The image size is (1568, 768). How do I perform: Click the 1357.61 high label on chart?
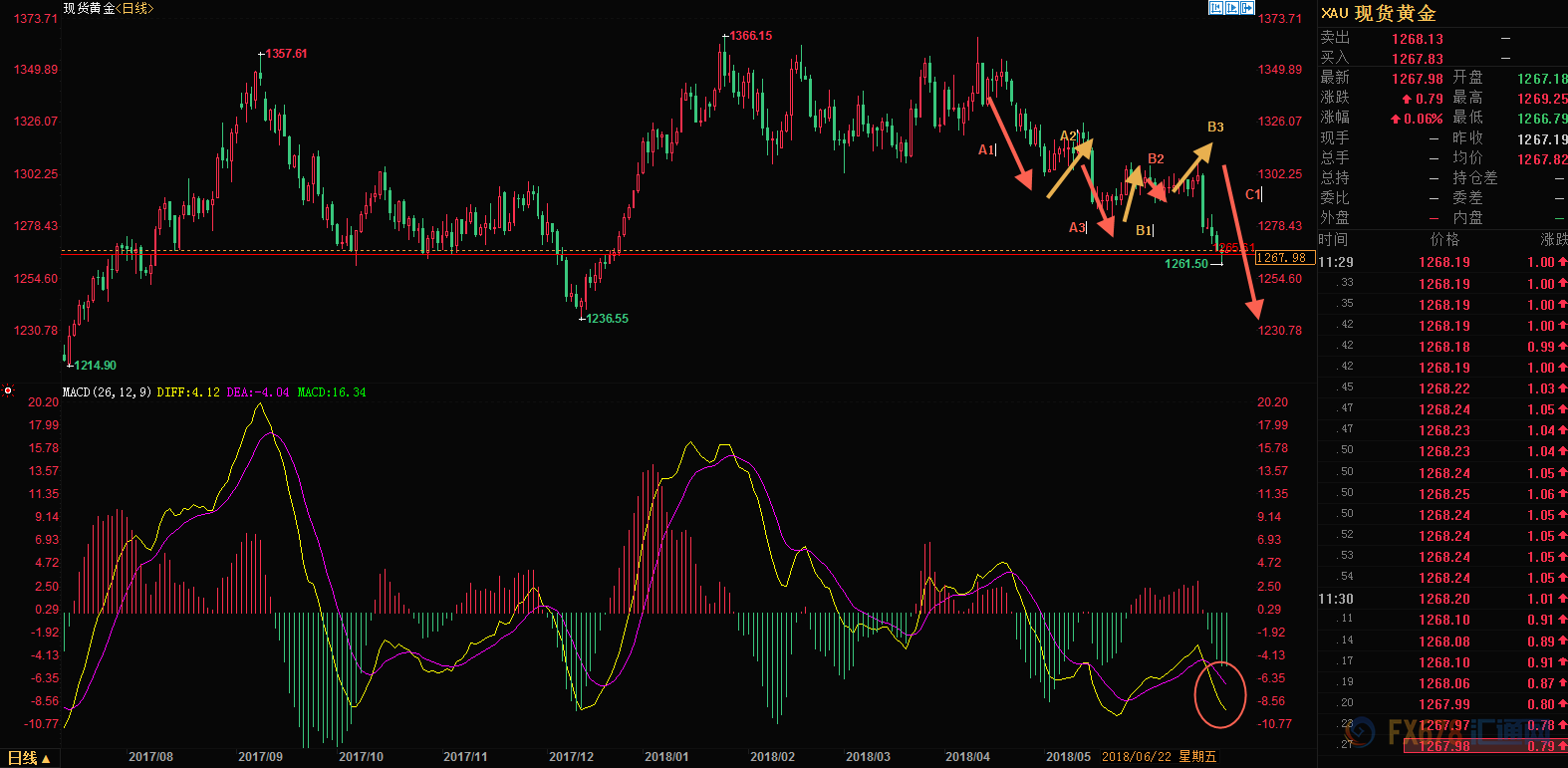tap(286, 54)
